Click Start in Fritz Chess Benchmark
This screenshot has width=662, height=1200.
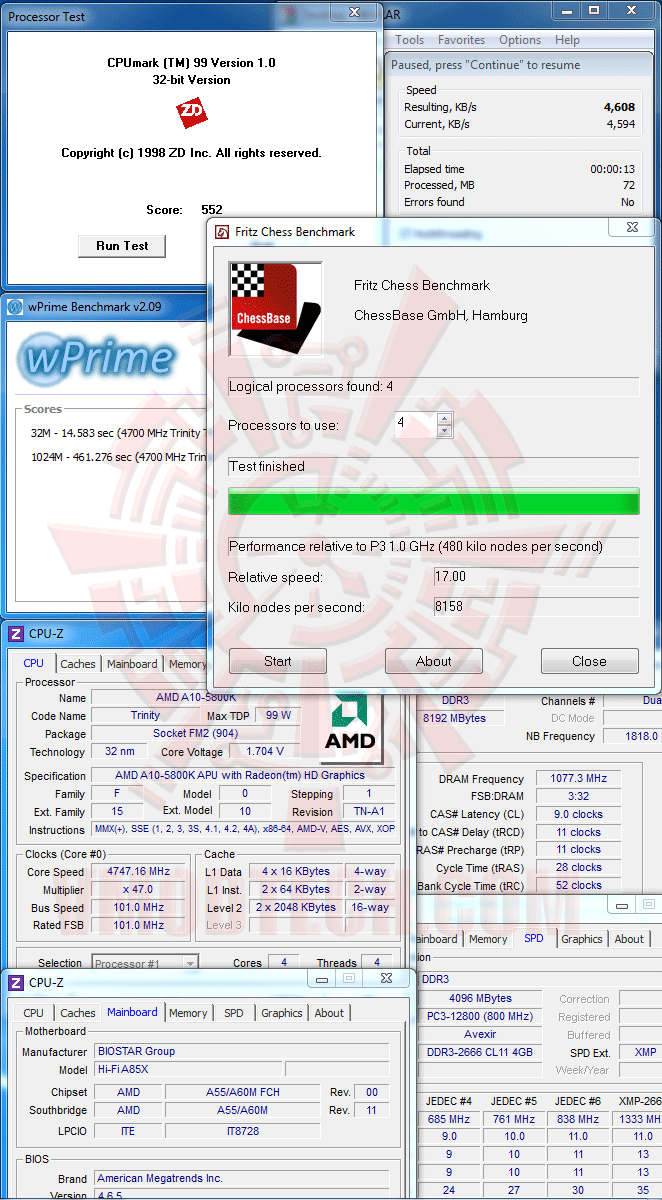point(278,661)
